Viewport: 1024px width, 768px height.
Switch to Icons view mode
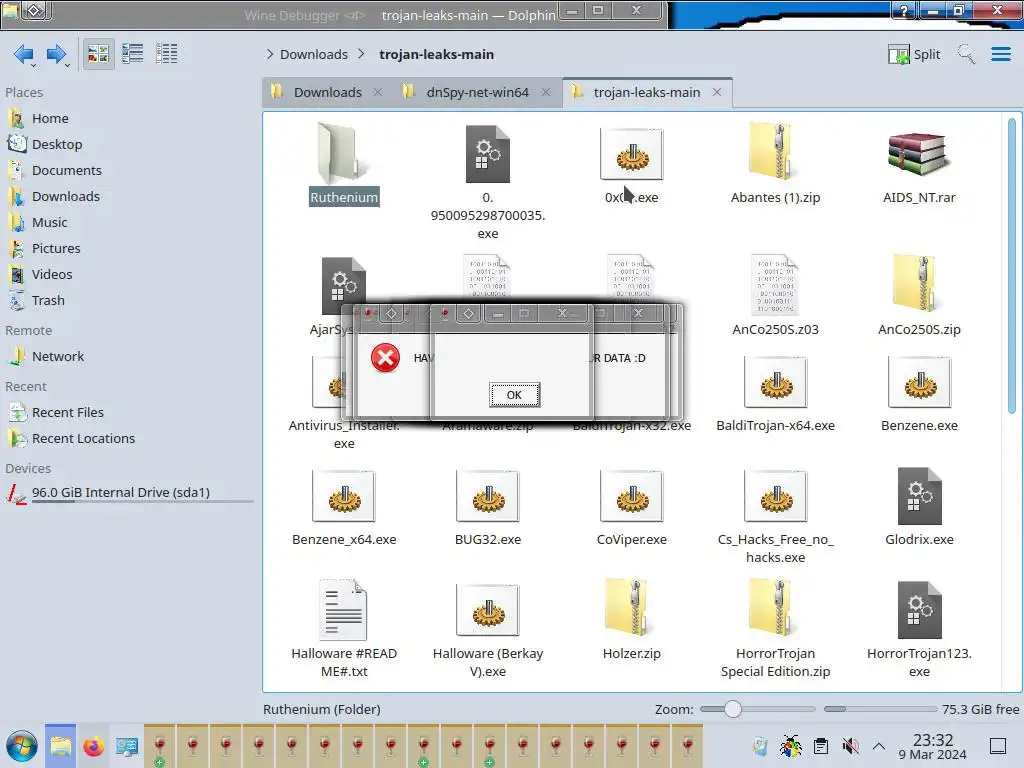(x=98, y=54)
